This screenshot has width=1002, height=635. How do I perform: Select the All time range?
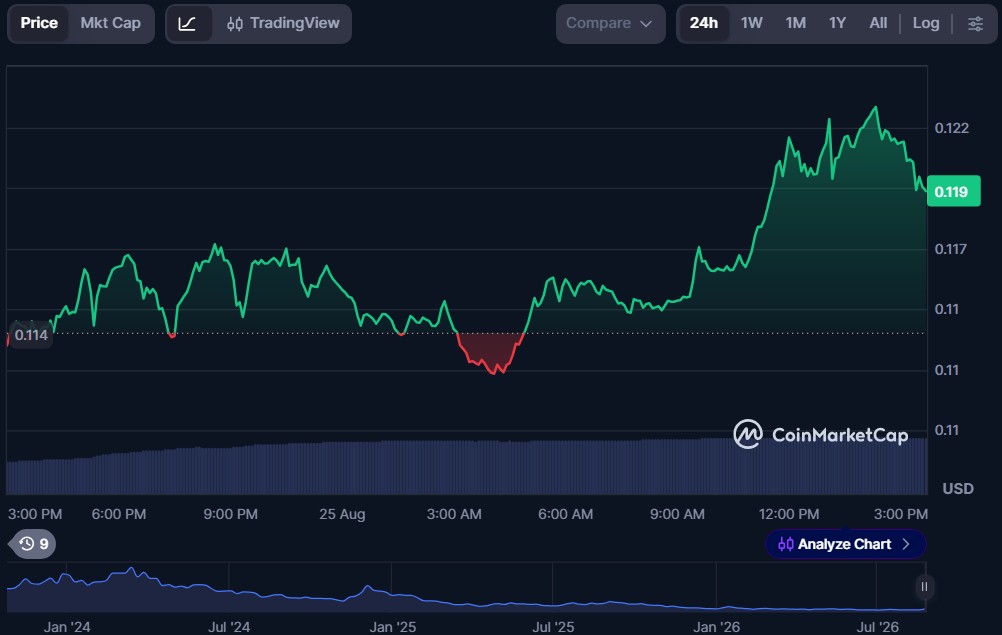(x=878, y=23)
